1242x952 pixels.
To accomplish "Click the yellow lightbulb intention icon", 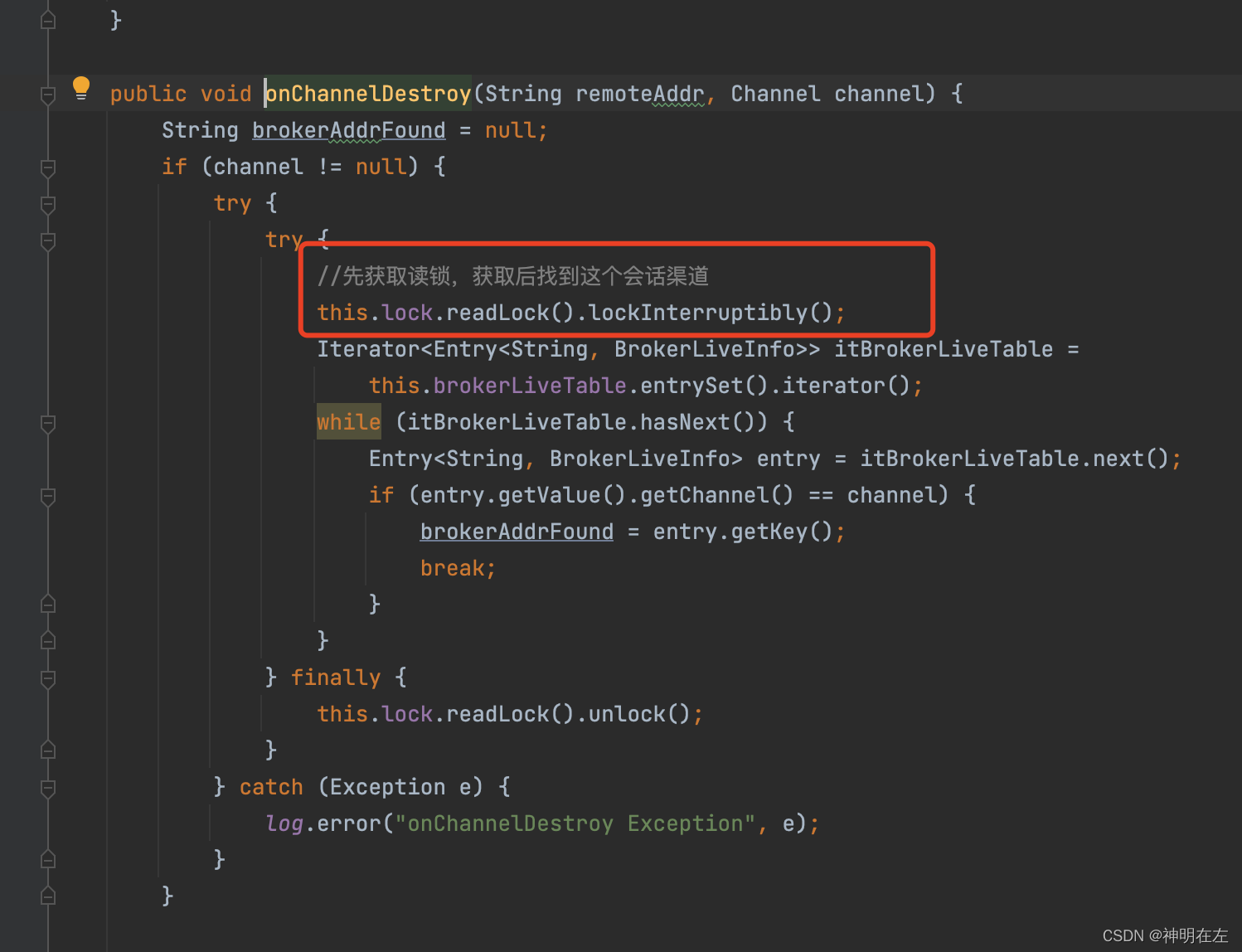I will click(80, 88).
